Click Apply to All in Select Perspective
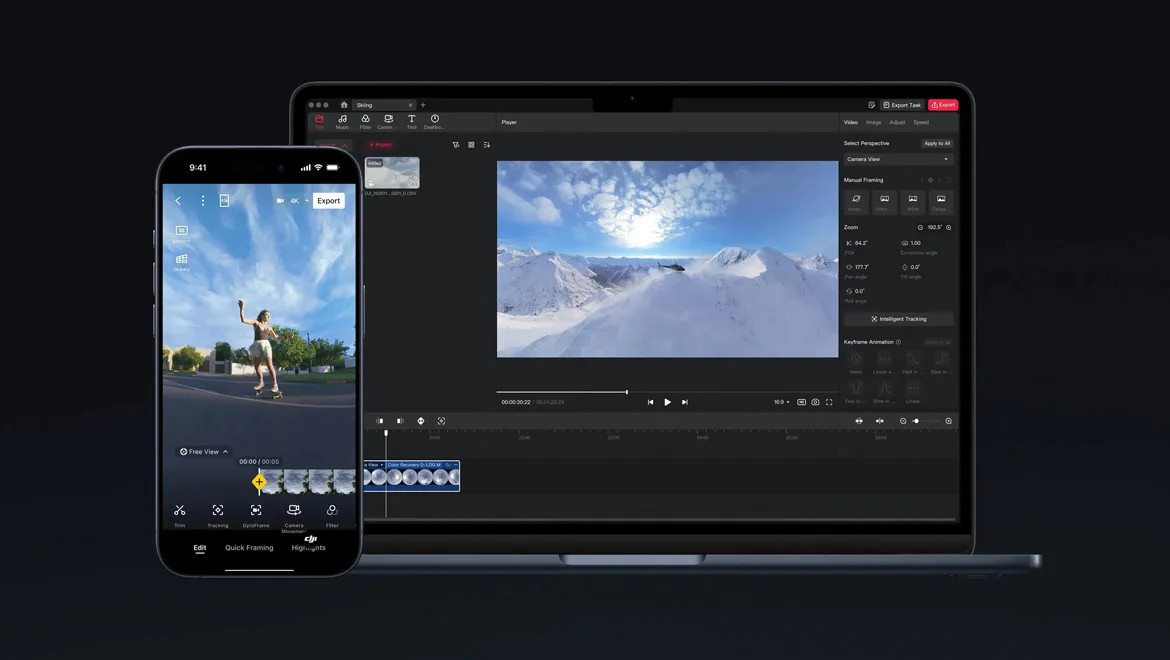The image size is (1170, 660). tap(937, 143)
